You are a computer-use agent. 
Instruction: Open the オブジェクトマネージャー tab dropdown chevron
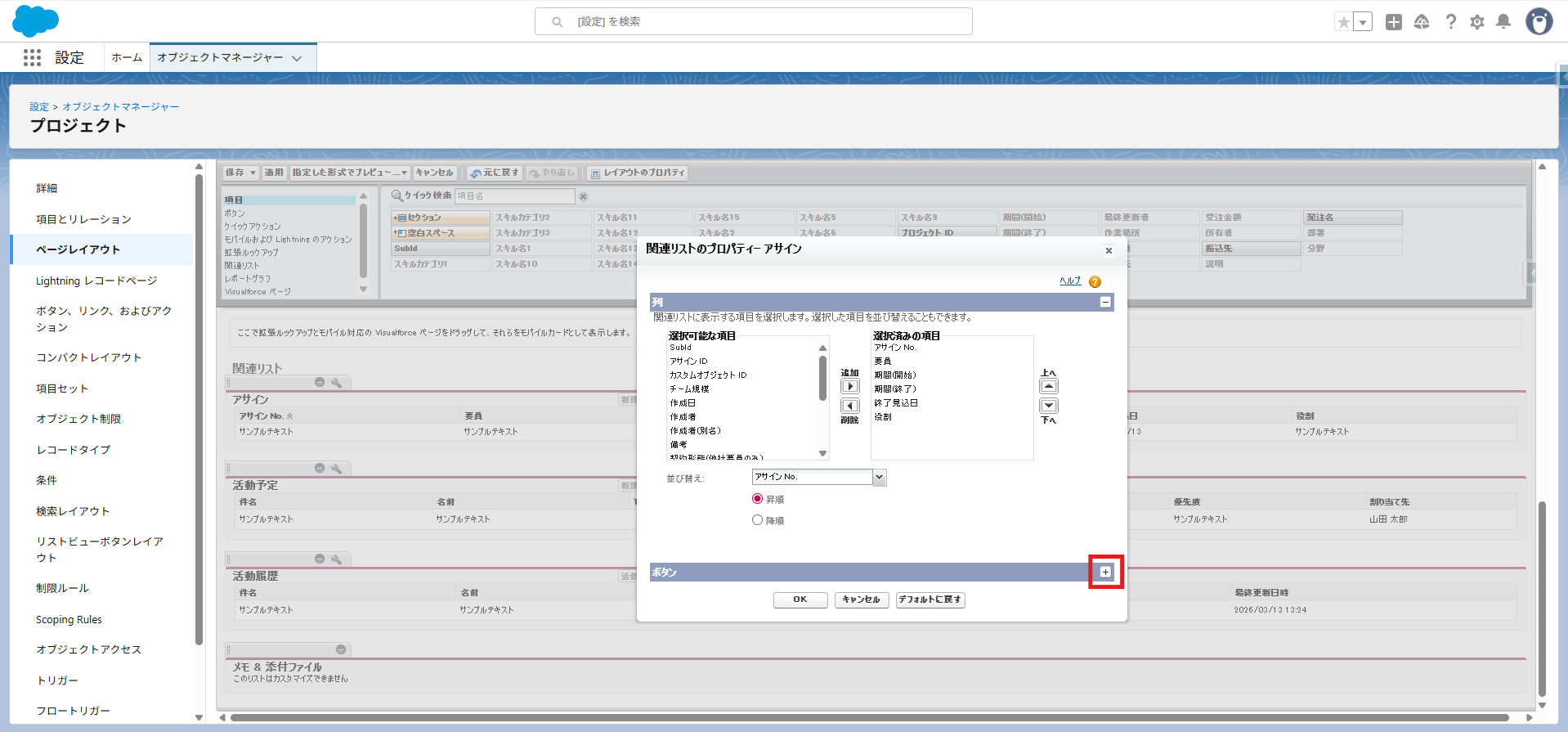pyautogui.click(x=297, y=58)
